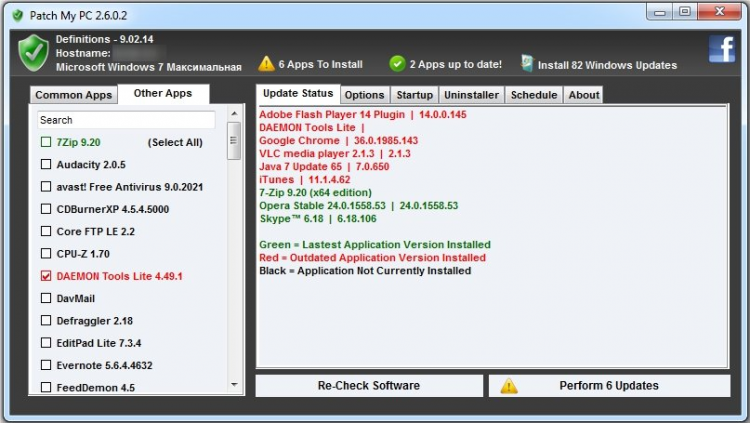Check the Core FTP LE 2.2 checkbox
This screenshot has height=423, width=750.
(x=46, y=231)
